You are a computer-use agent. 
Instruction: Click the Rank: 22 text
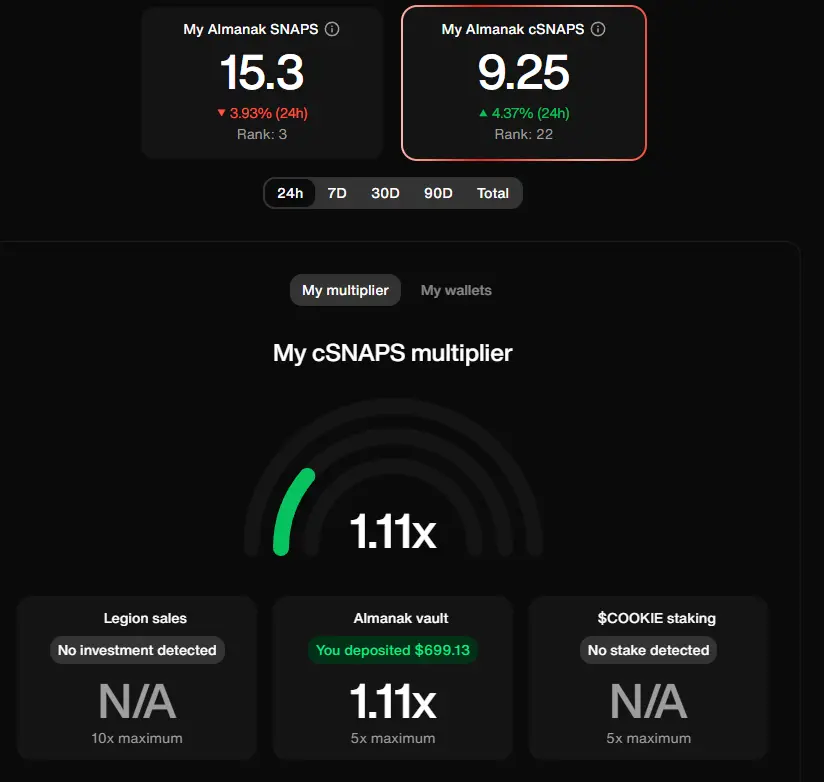[523, 135]
